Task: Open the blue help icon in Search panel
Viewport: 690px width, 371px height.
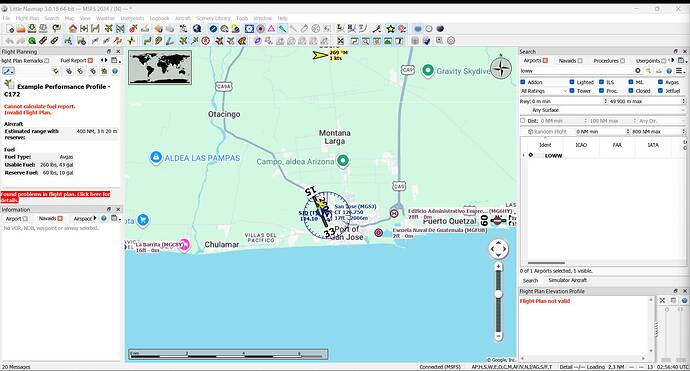Action: (669, 70)
